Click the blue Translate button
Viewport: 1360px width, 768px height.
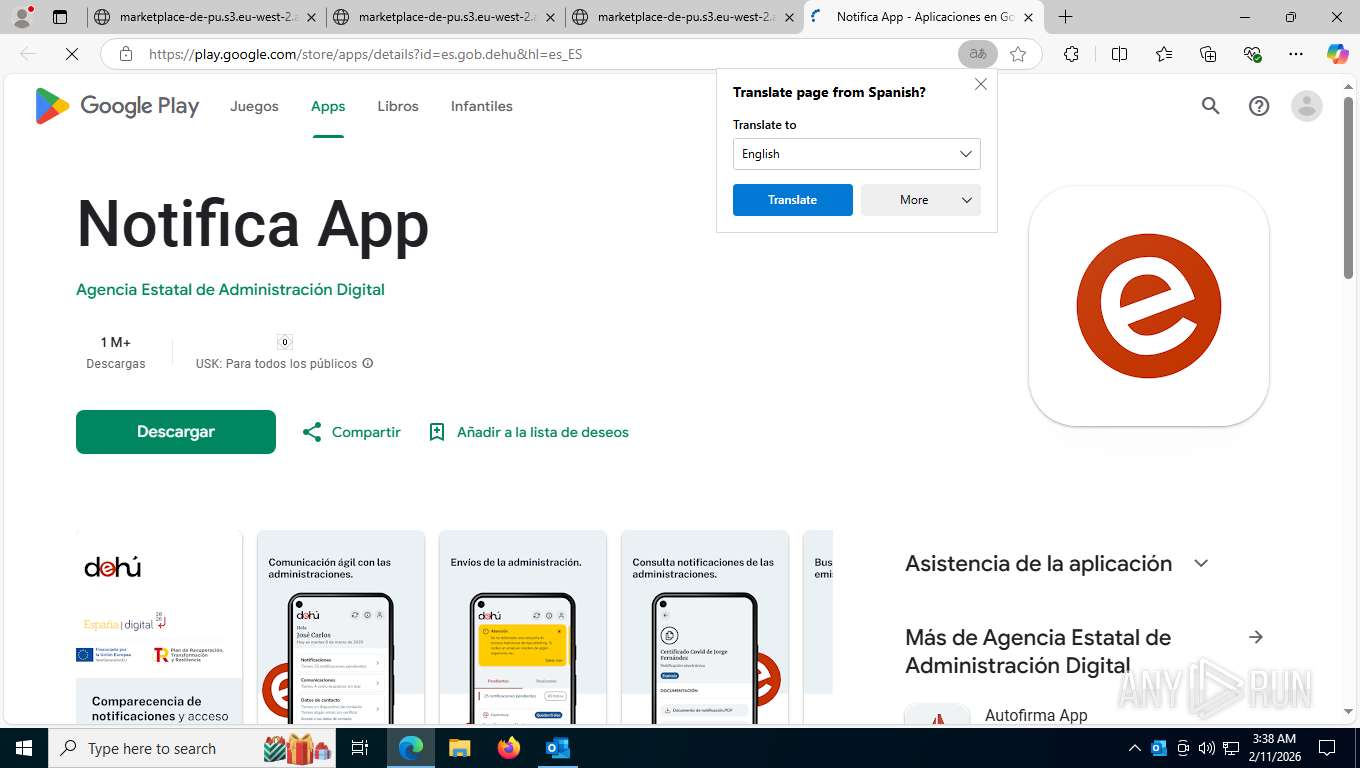793,200
